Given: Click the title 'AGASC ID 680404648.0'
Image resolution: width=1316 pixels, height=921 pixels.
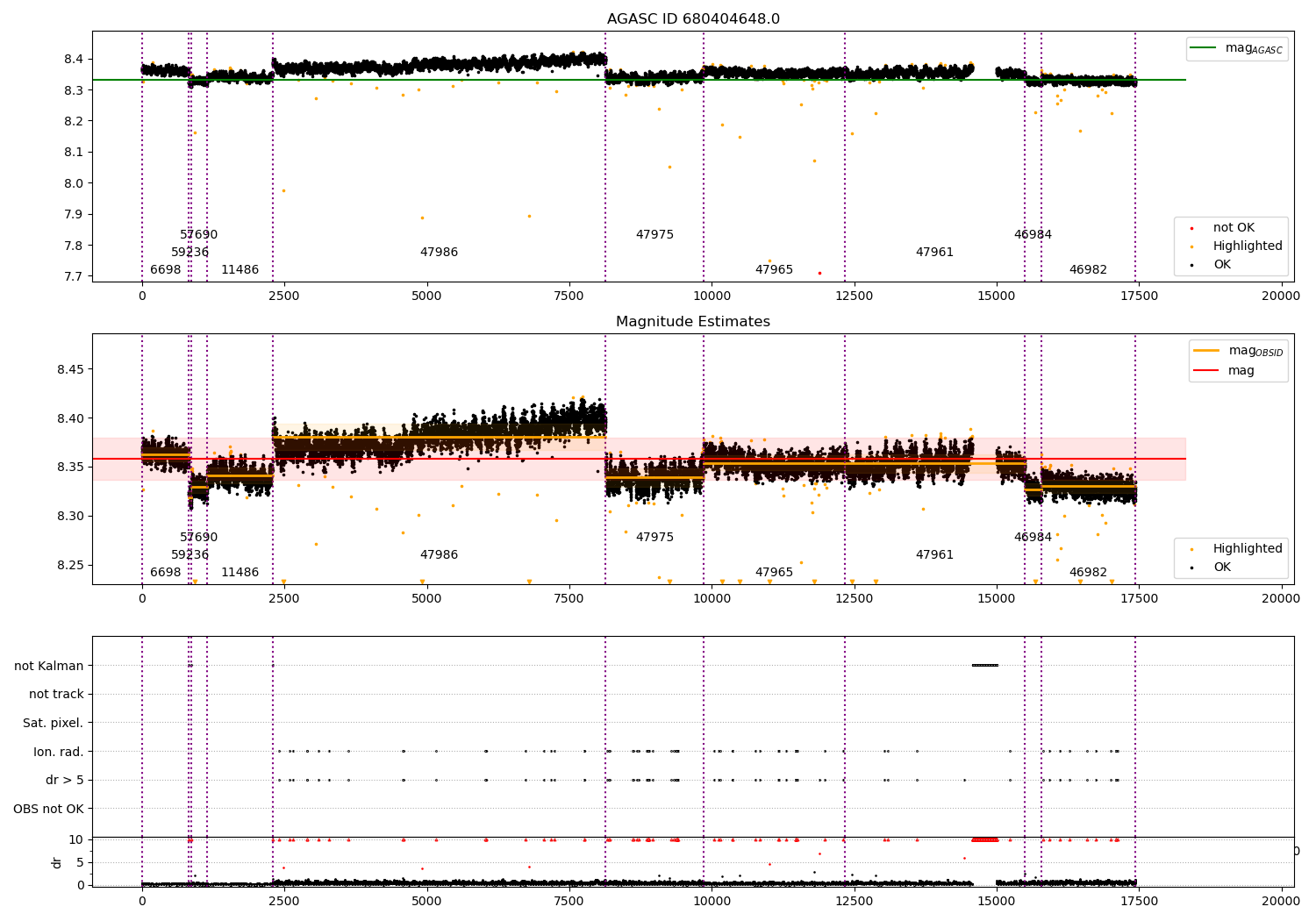Looking at the screenshot, I should click(x=693, y=19).
